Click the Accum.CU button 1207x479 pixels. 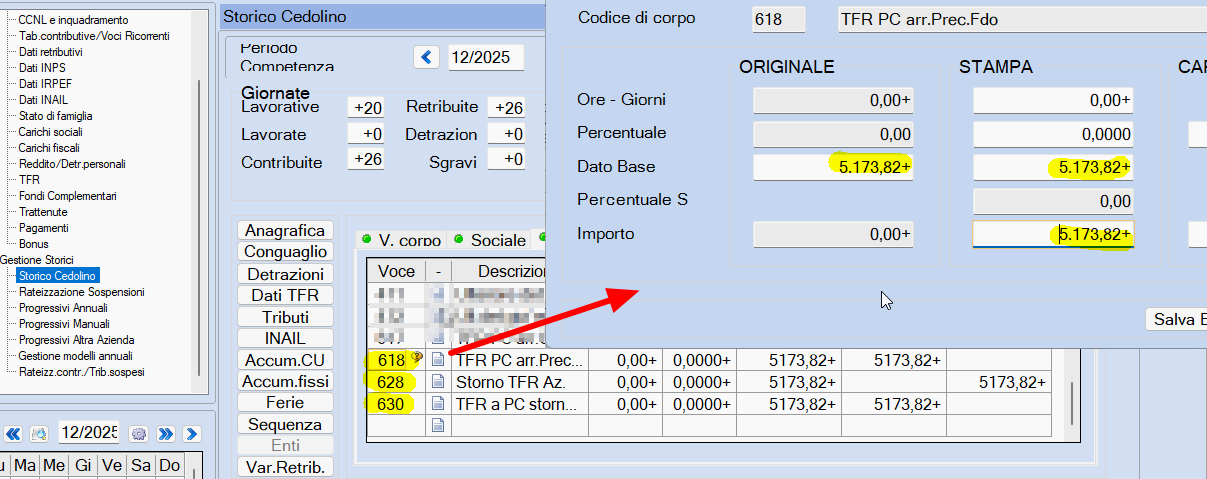(285, 360)
